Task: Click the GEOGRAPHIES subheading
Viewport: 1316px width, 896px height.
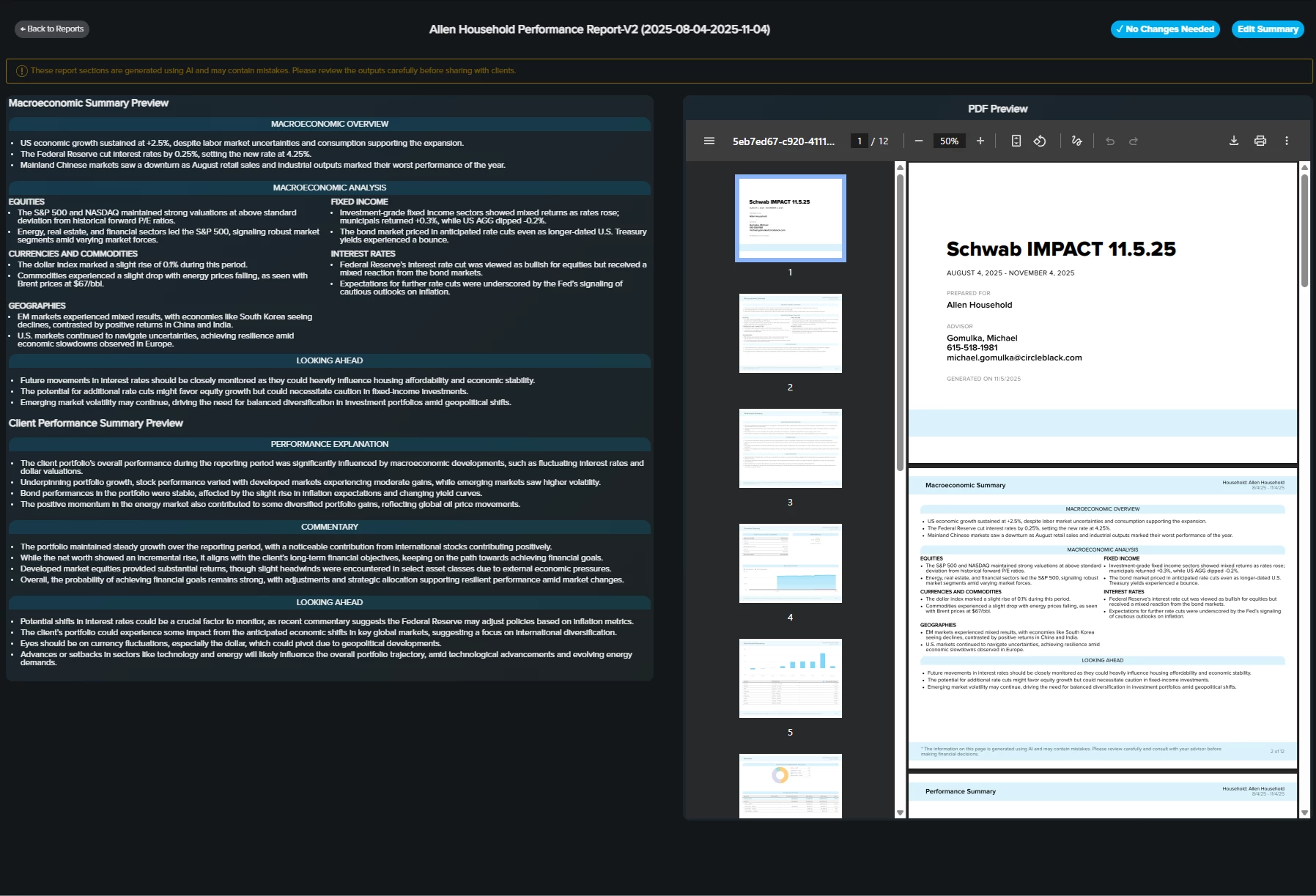Action: 37,306
